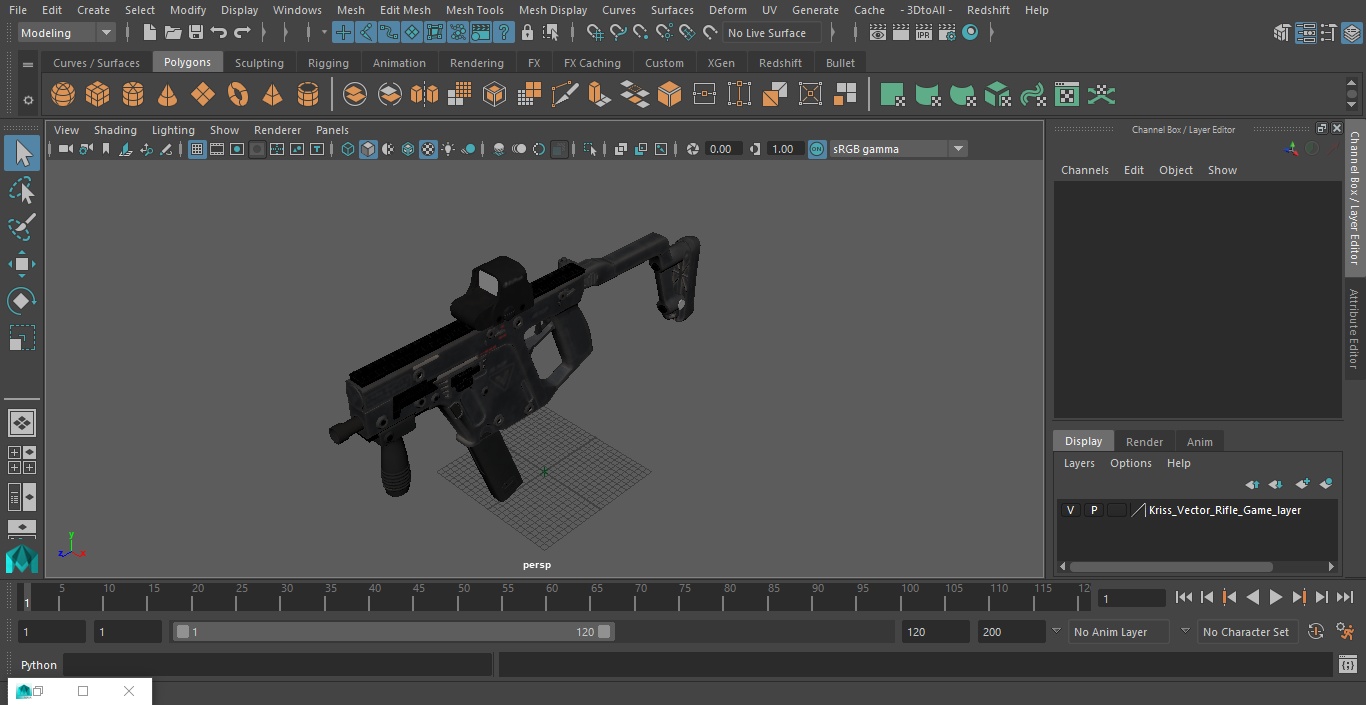Click the Redo arrow in the status line
The width and height of the screenshot is (1366, 705).
[x=242, y=33]
